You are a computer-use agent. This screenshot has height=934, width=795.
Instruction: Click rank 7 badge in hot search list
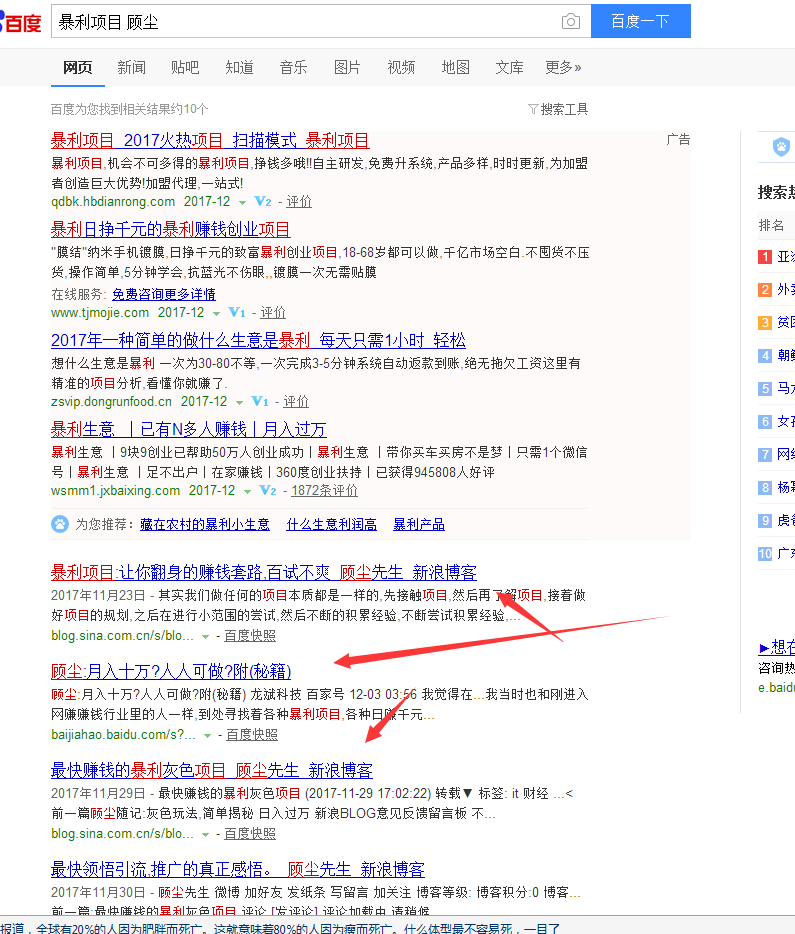click(x=765, y=454)
